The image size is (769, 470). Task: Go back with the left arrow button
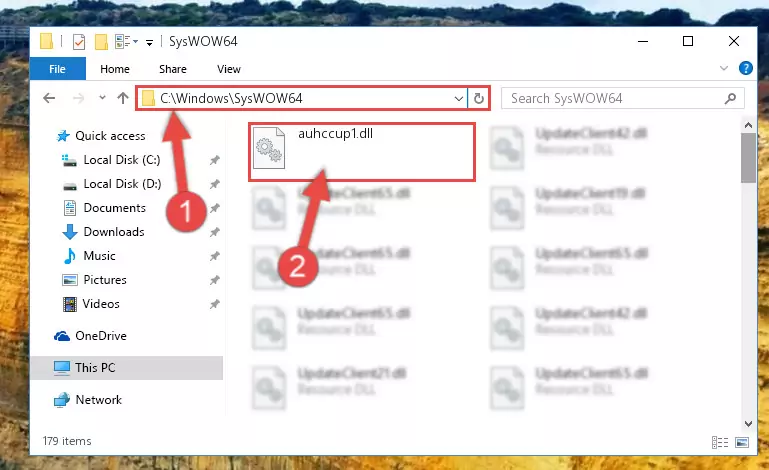tap(49, 98)
